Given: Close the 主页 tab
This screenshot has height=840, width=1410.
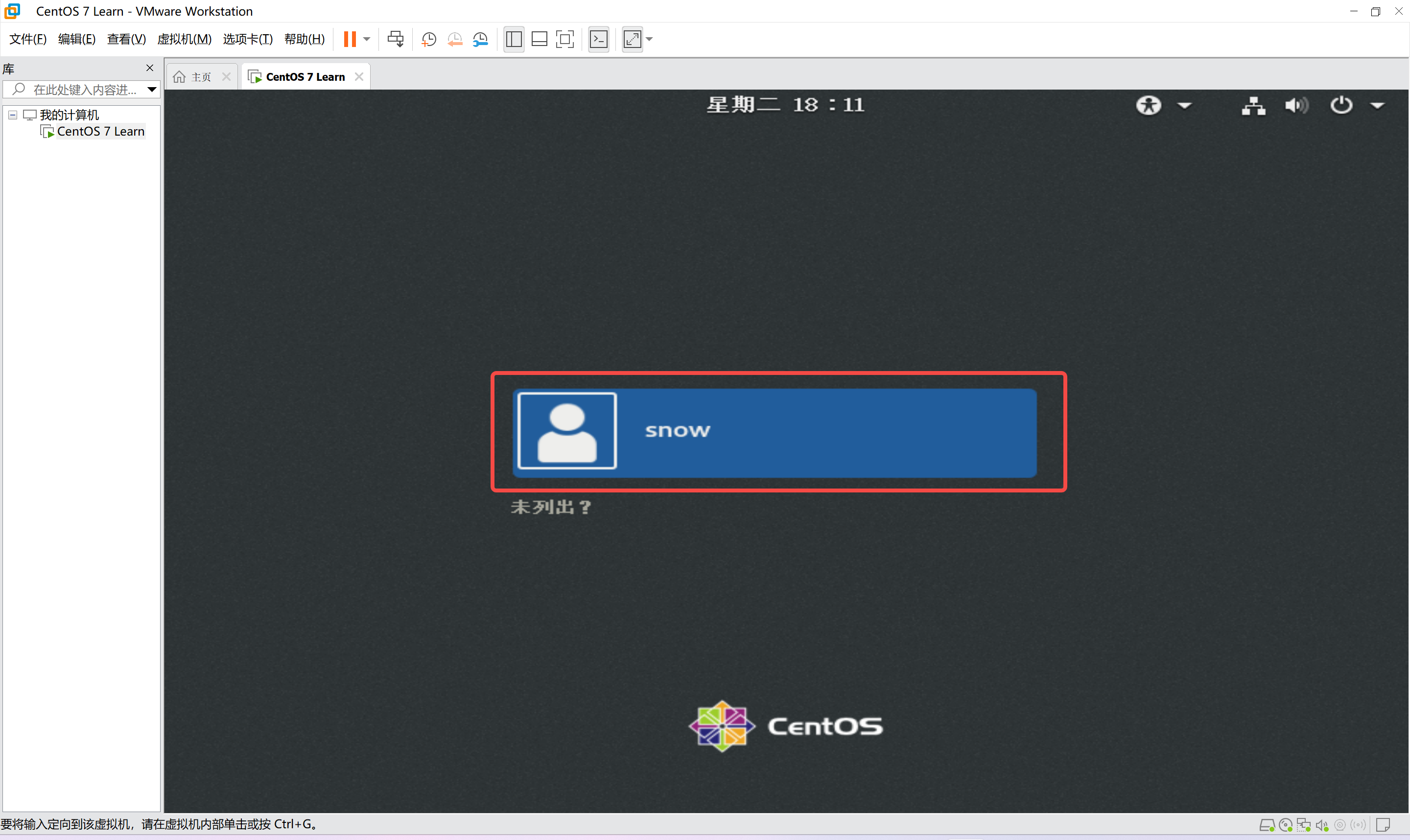Looking at the screenshot, I should coord(226,77).
